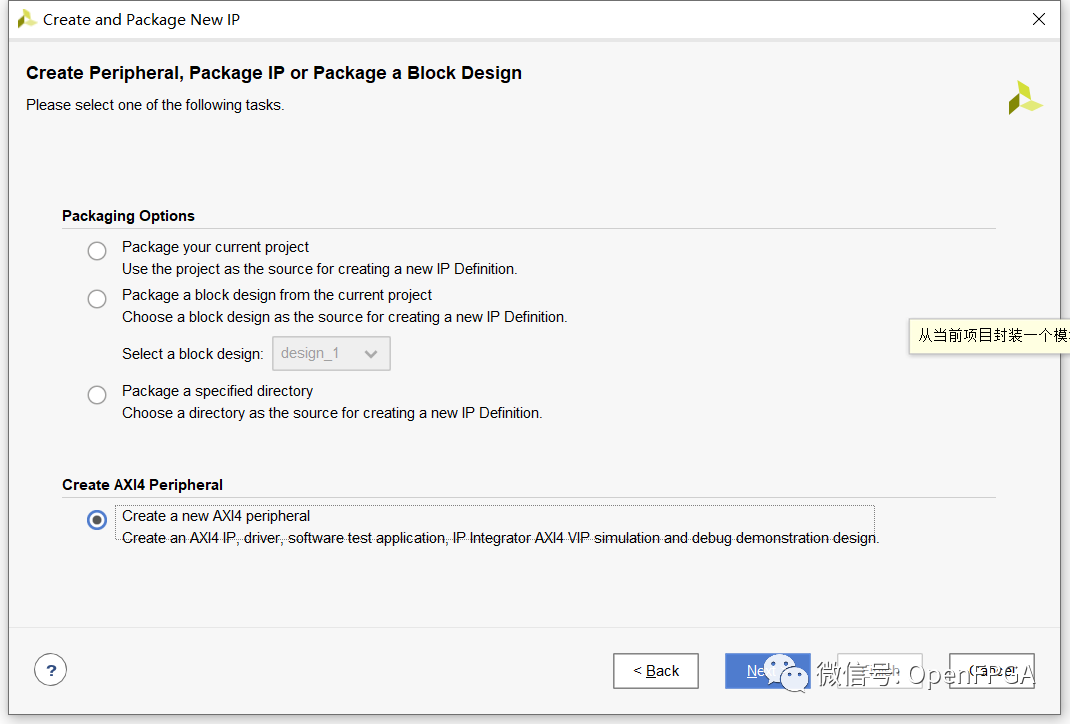
Task: Click the dialog title Create and Package New IP
Action: tap(141, 19)
